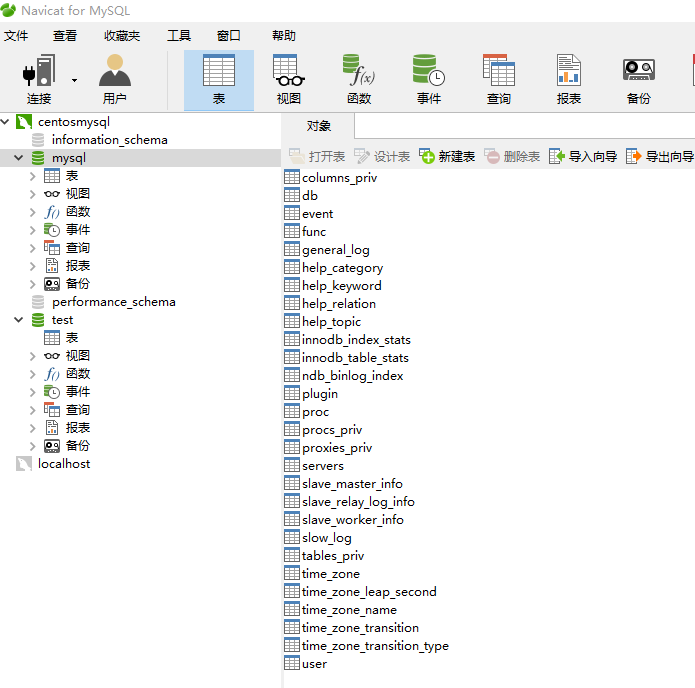Image resolution: width=695 pixels, height=688 pixels.
Task: Open the 帮助 help menu
Action: click(284, 35)
